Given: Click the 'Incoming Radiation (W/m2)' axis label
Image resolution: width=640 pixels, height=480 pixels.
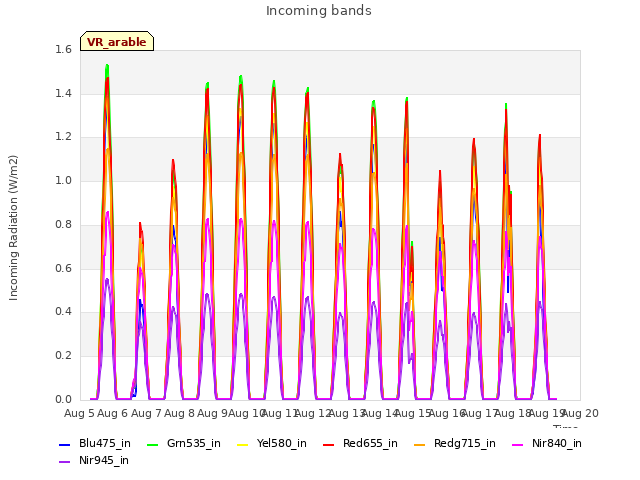Looking at the screenshot, I should pos(13,228).
